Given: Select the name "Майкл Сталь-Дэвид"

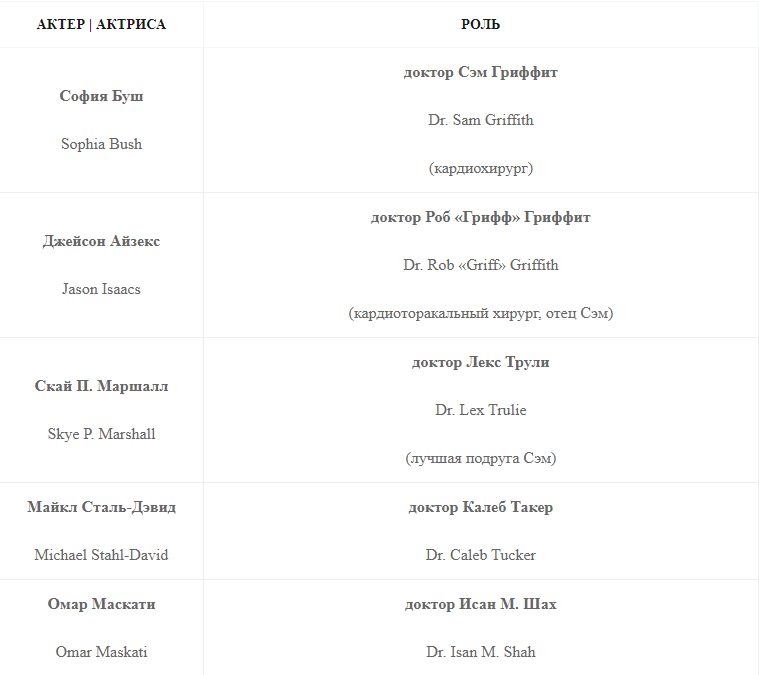Looking at the screenshot, I should 101,507.
